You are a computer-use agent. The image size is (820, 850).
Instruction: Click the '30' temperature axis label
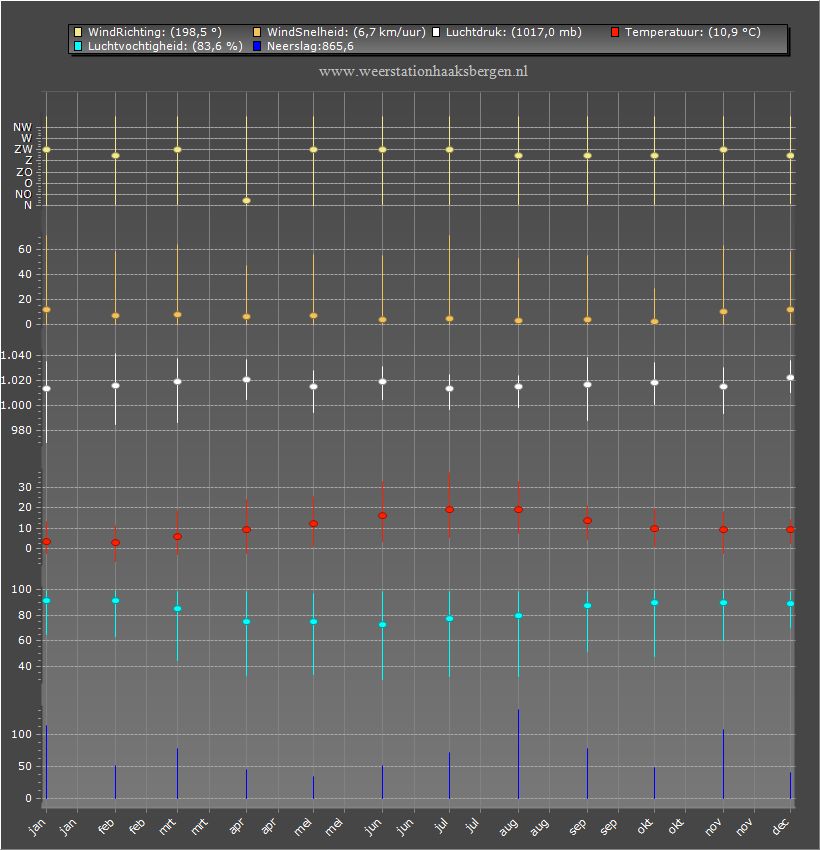(25, 487)
